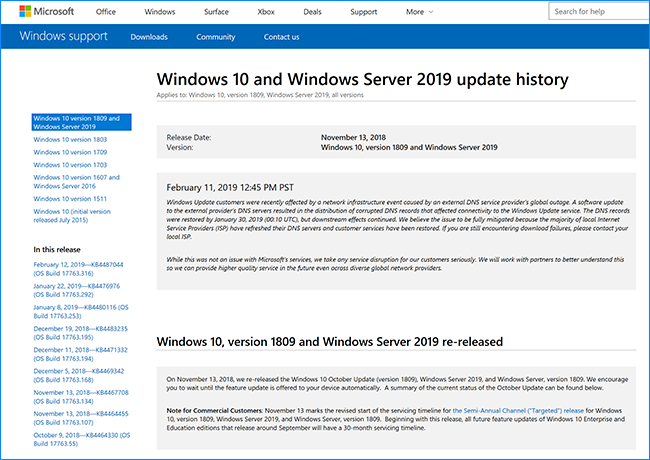Open February 12, 2019 KB4487044 update
The height and width of the screenshot is (460, 650).
(78, 269)
